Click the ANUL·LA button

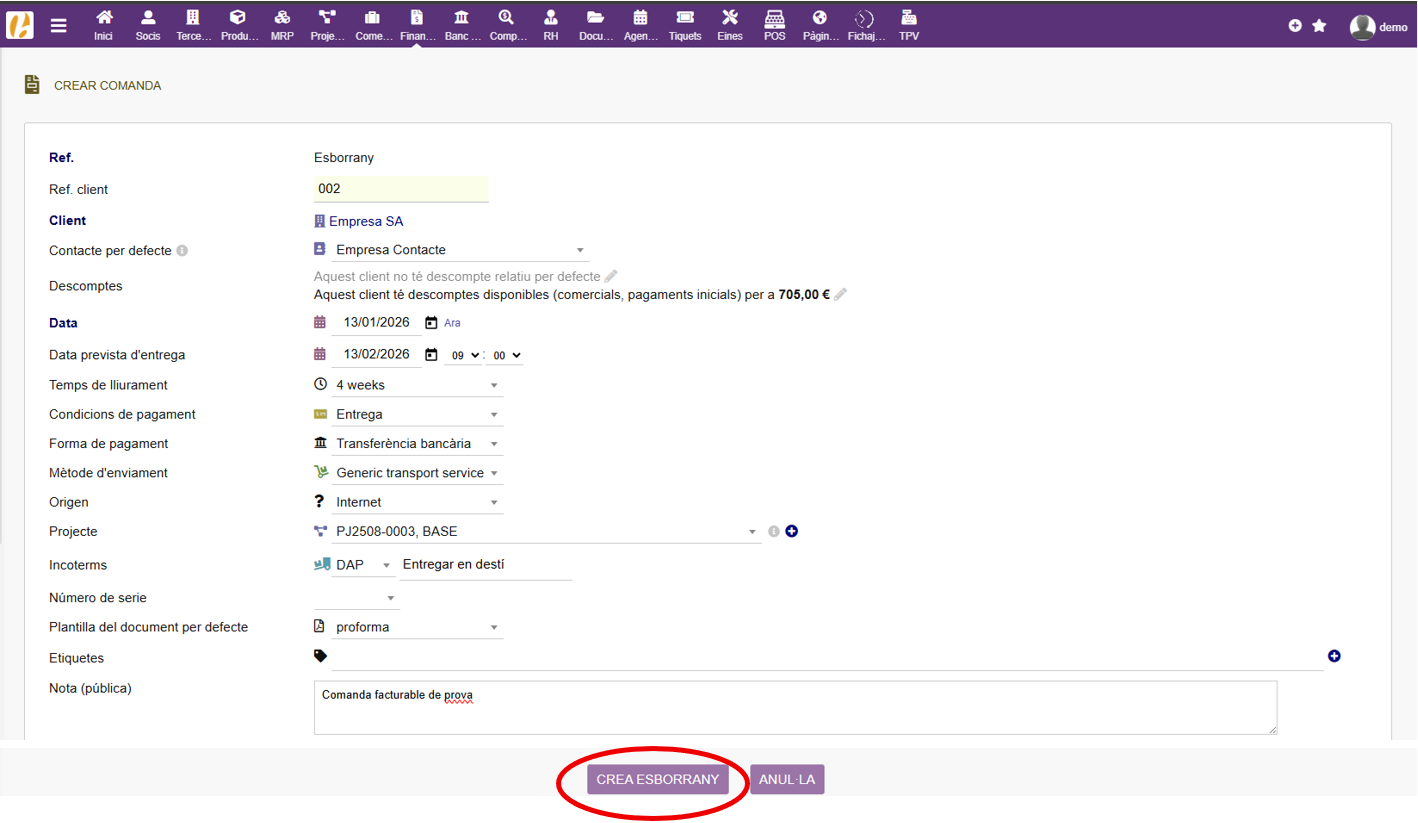[x=787, y=779]
